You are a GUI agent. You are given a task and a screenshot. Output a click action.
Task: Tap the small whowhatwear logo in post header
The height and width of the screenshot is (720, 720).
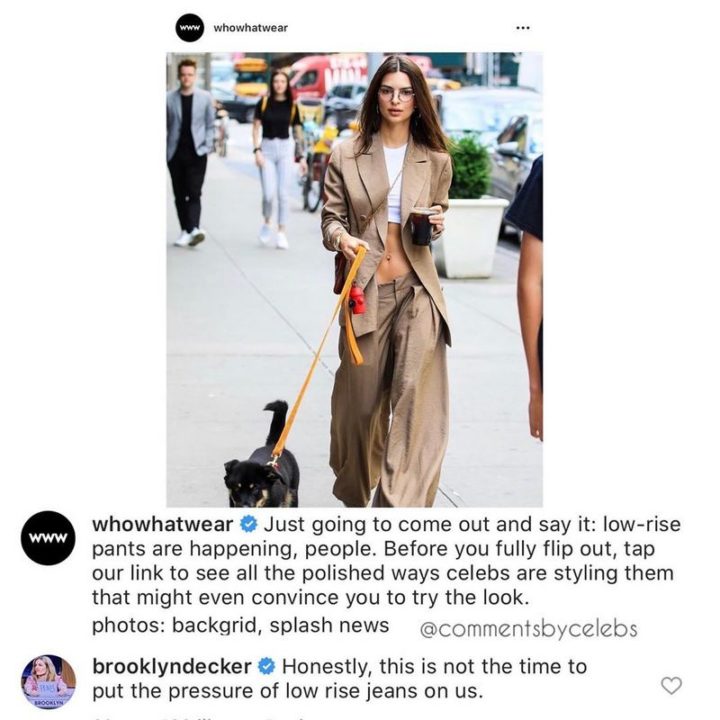point(189,28)
